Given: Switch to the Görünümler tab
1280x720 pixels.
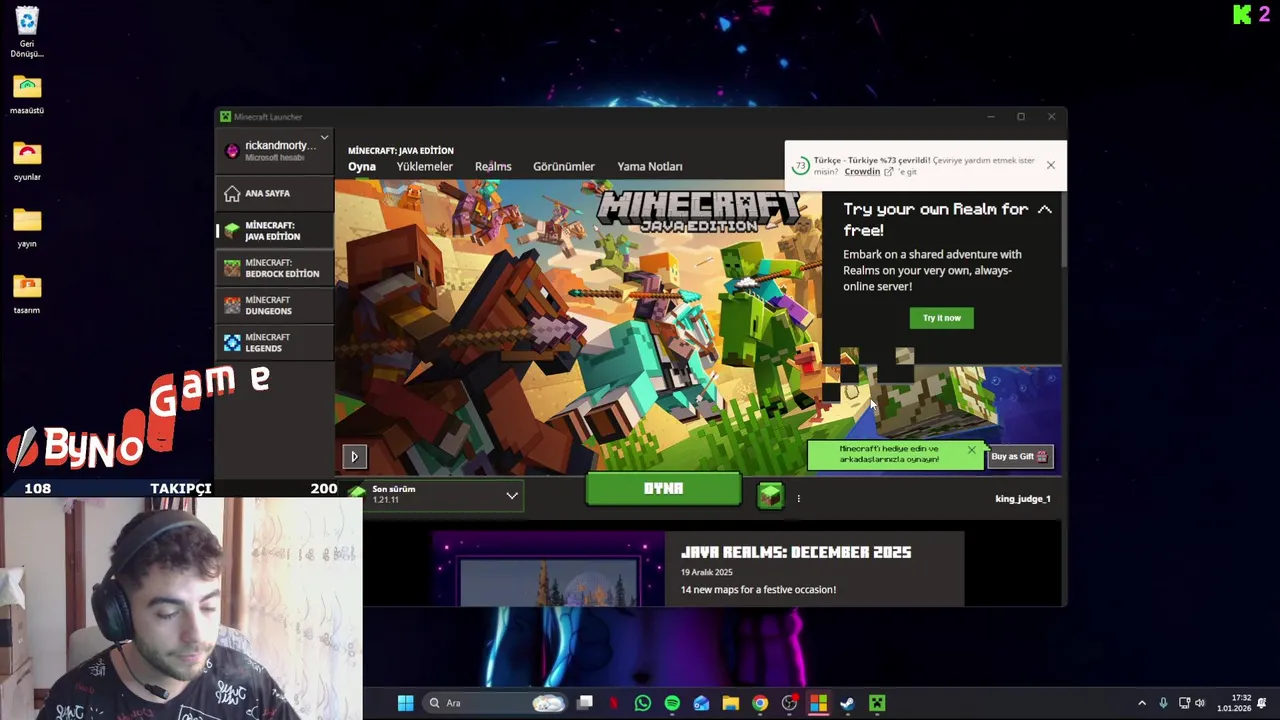Looking at the screenshot, I should (x=564, y=167).
